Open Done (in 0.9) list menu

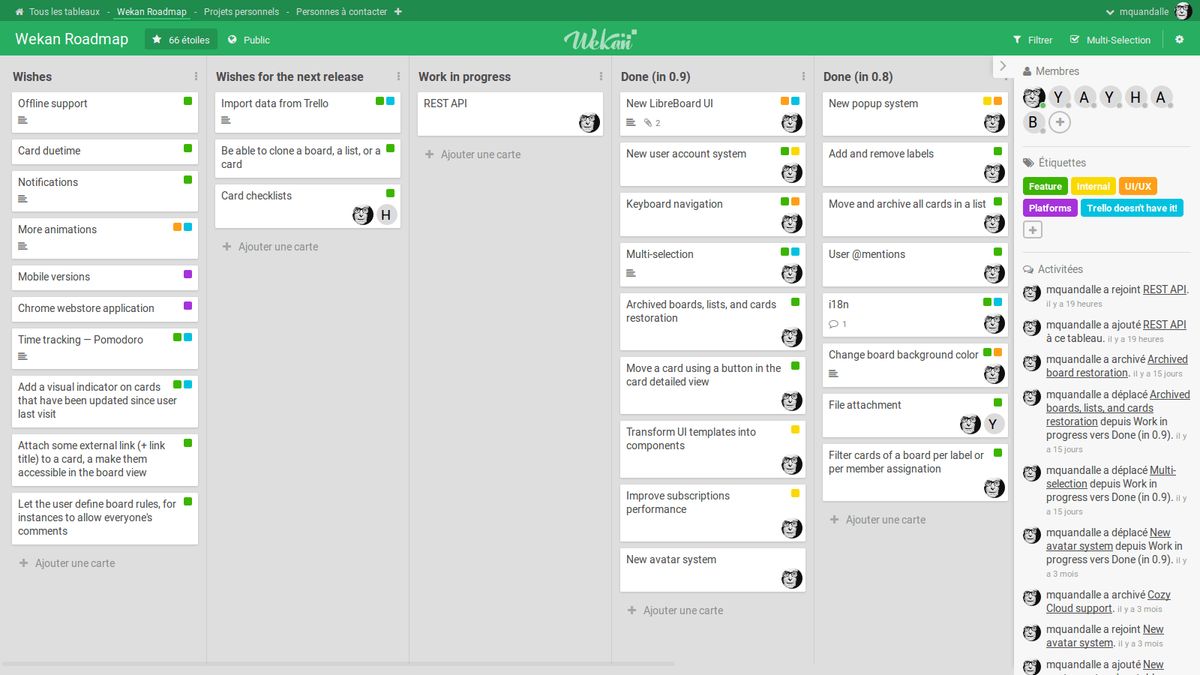(803, 77)
